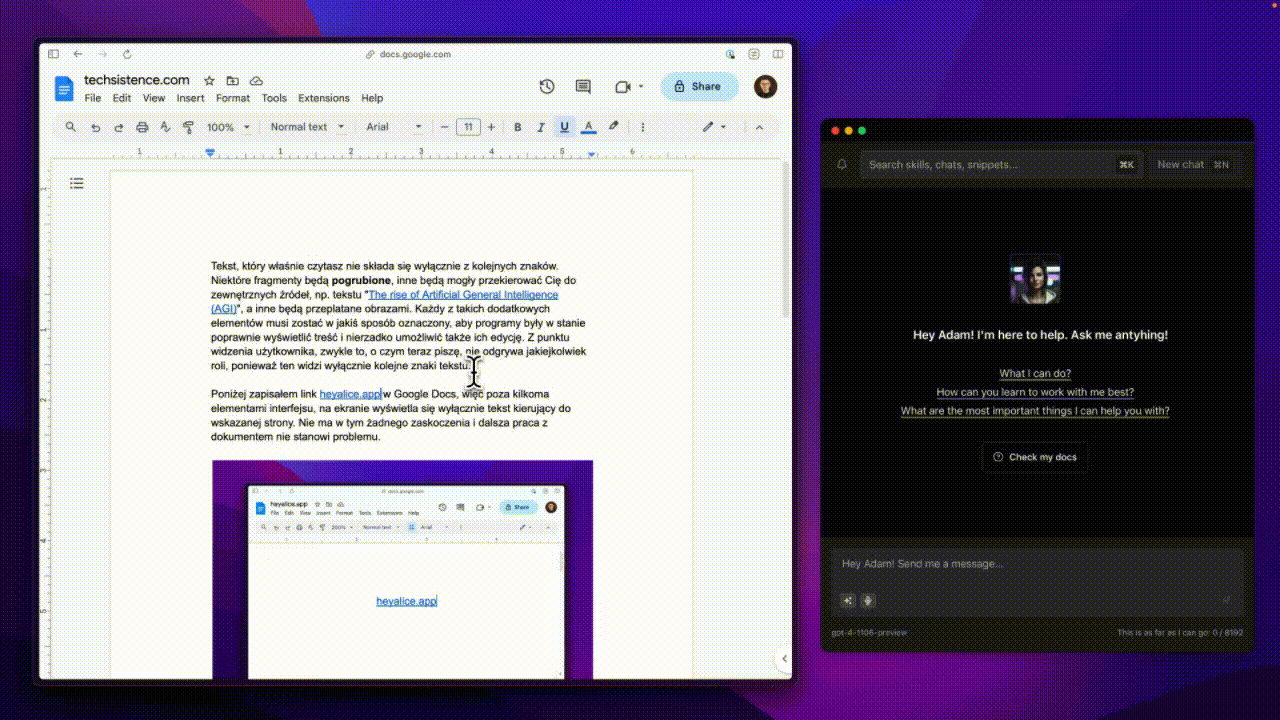Start a New chat in Alice

coord(1193,165)
